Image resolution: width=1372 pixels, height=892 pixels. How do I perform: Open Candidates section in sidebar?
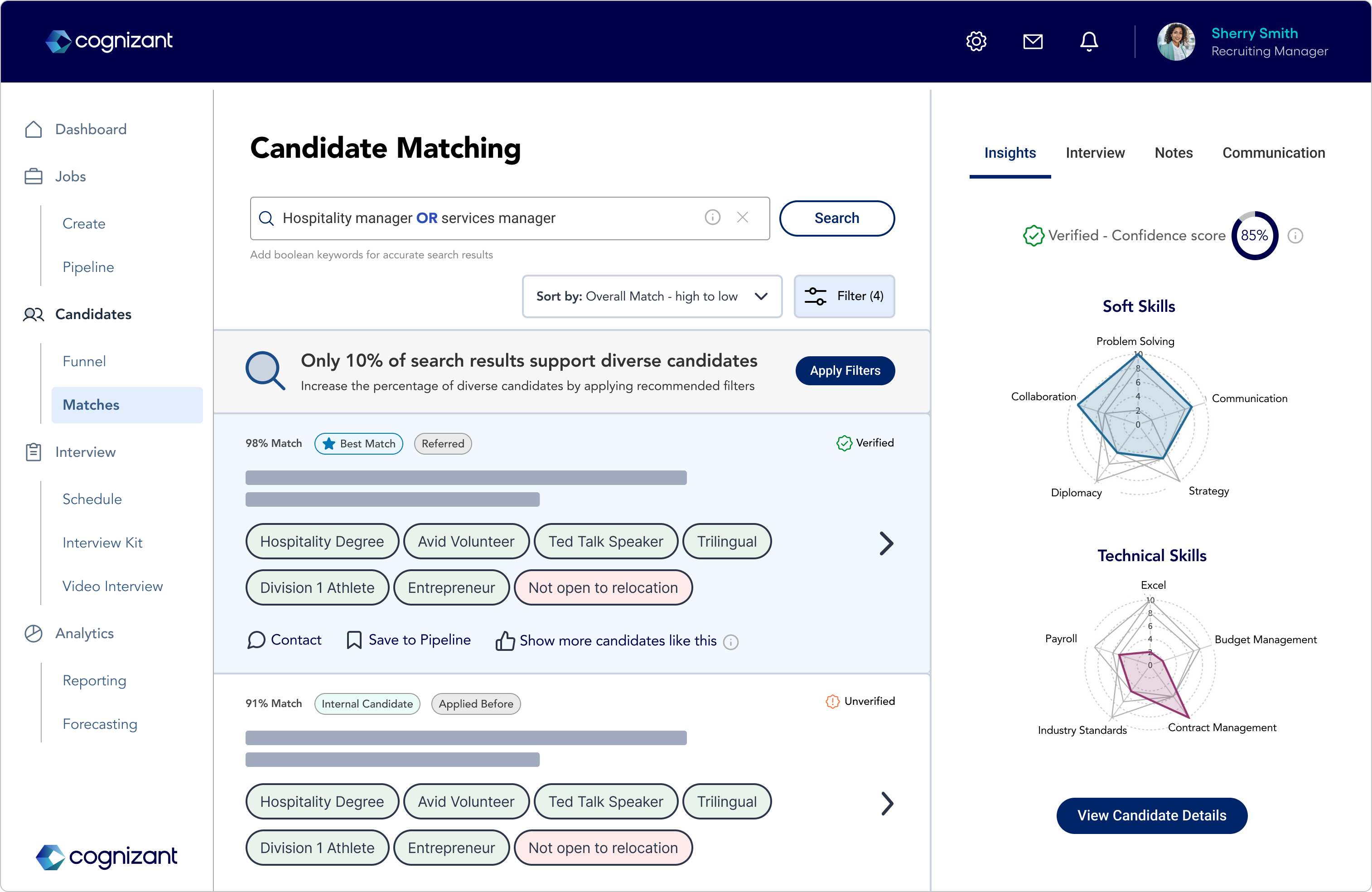pyautogui.click(x=93, y=314)
